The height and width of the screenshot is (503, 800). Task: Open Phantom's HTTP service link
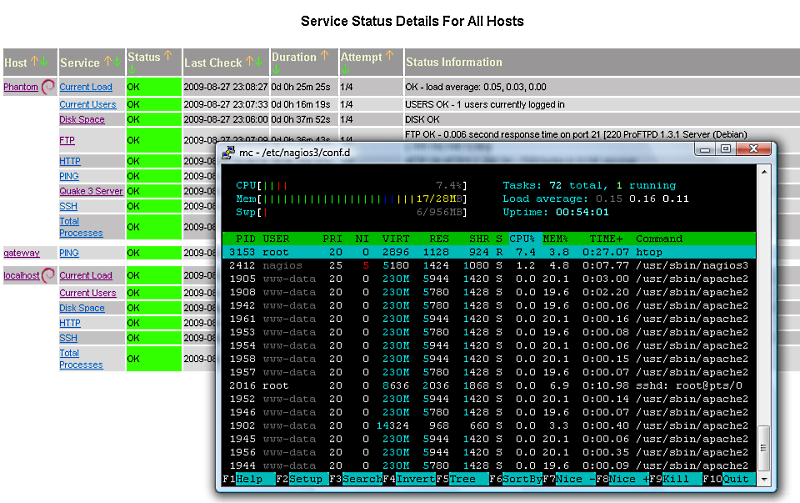pos(70,161)
